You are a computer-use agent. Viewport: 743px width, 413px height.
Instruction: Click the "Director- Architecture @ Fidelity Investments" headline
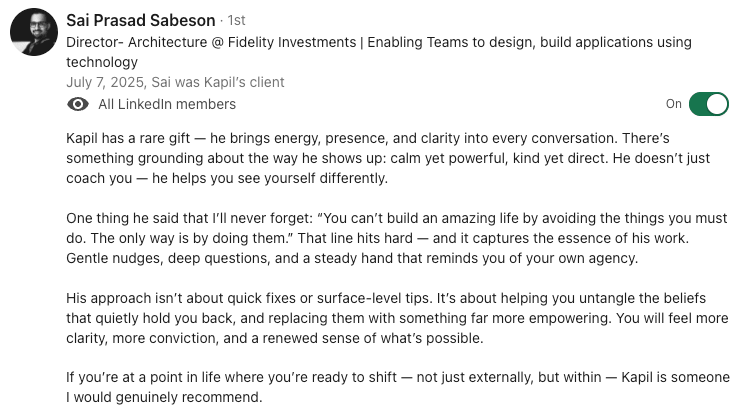pyautogui.click(x=248, y=43)
